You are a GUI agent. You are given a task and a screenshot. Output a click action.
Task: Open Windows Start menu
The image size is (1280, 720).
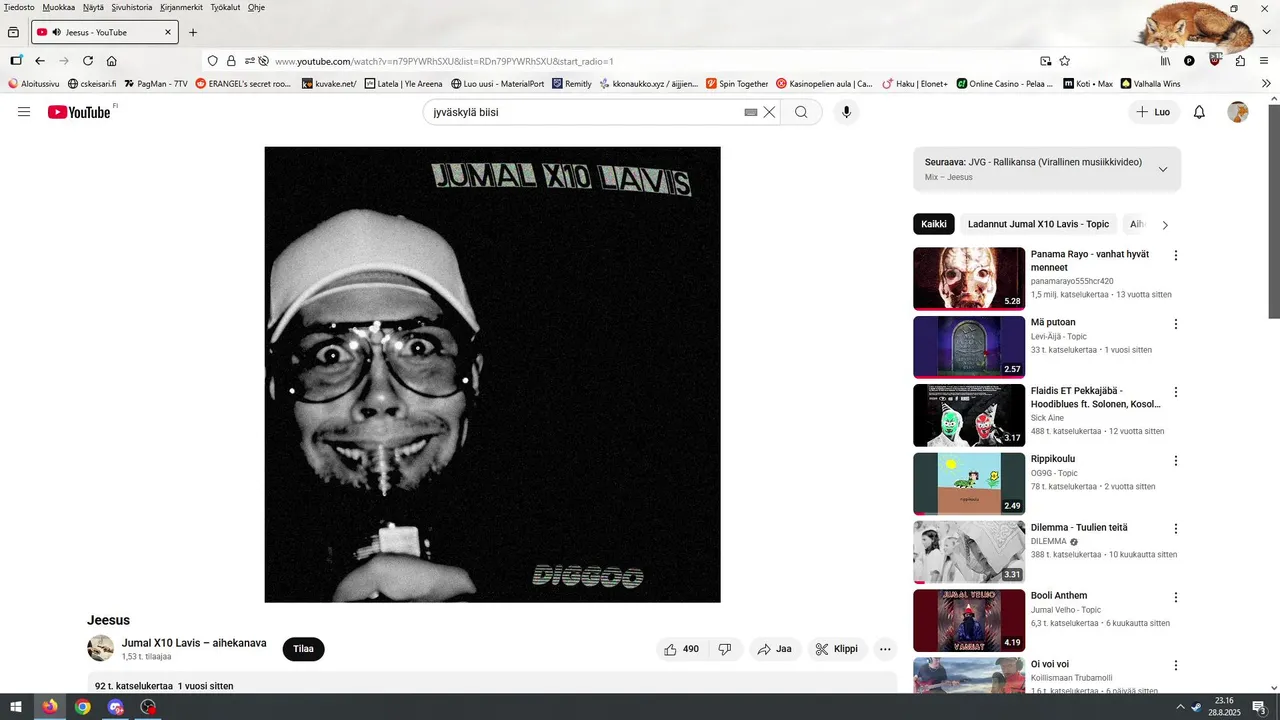[16, 707]
